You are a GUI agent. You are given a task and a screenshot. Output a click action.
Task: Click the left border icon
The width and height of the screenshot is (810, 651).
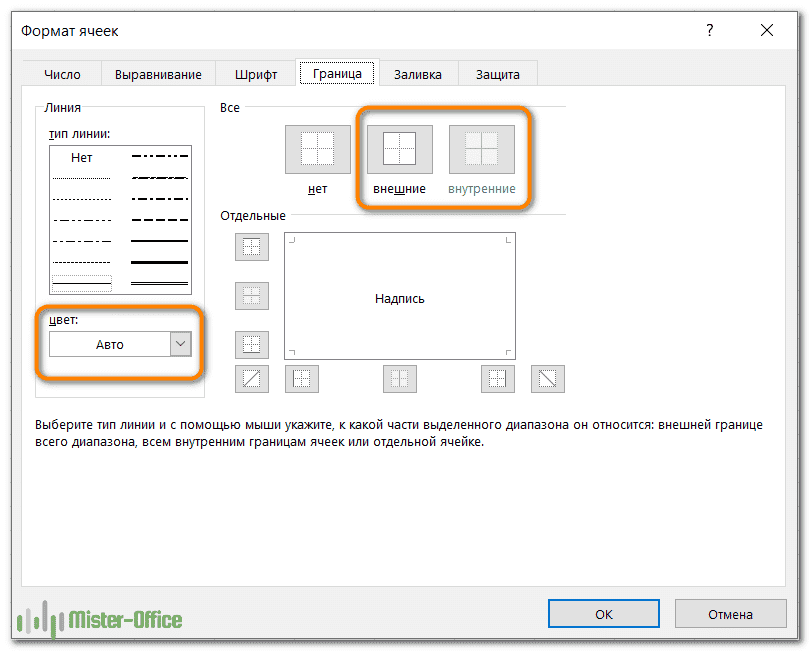(x=302, y=379)
